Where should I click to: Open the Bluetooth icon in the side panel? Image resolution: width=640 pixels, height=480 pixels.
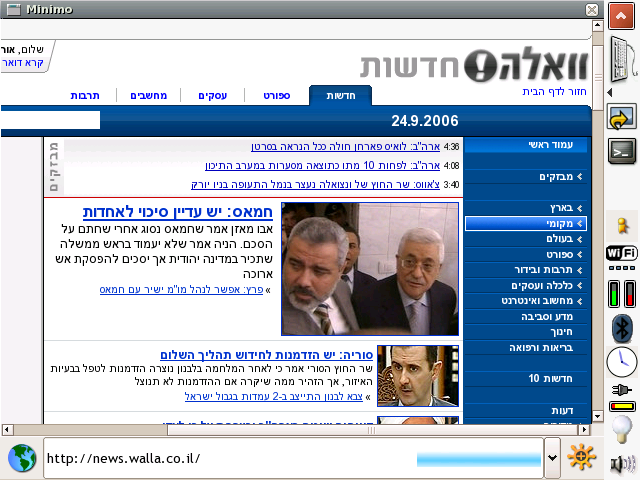coord(622,327)
